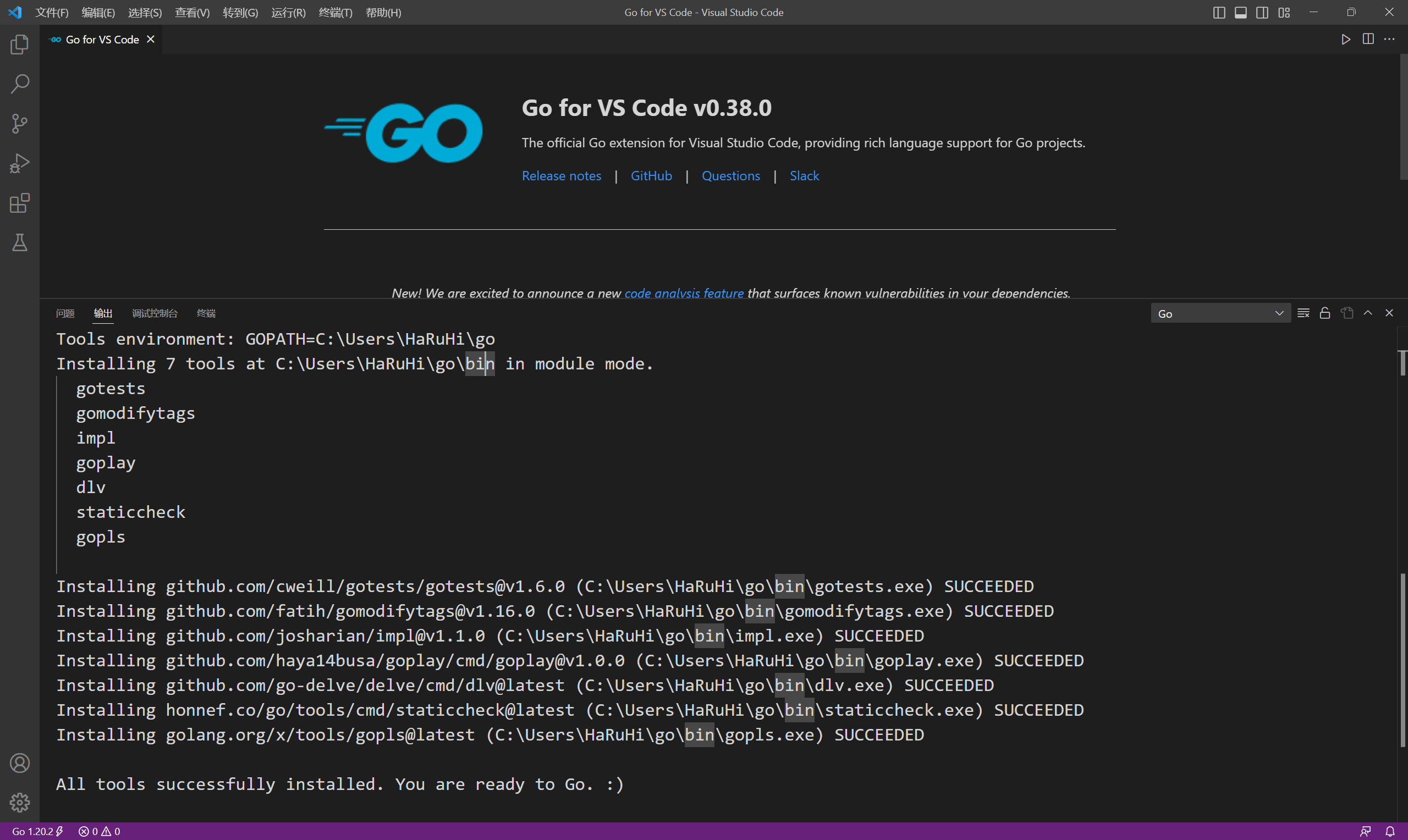
Task: Open output log in editor
Action: (x=1347, y=313)
